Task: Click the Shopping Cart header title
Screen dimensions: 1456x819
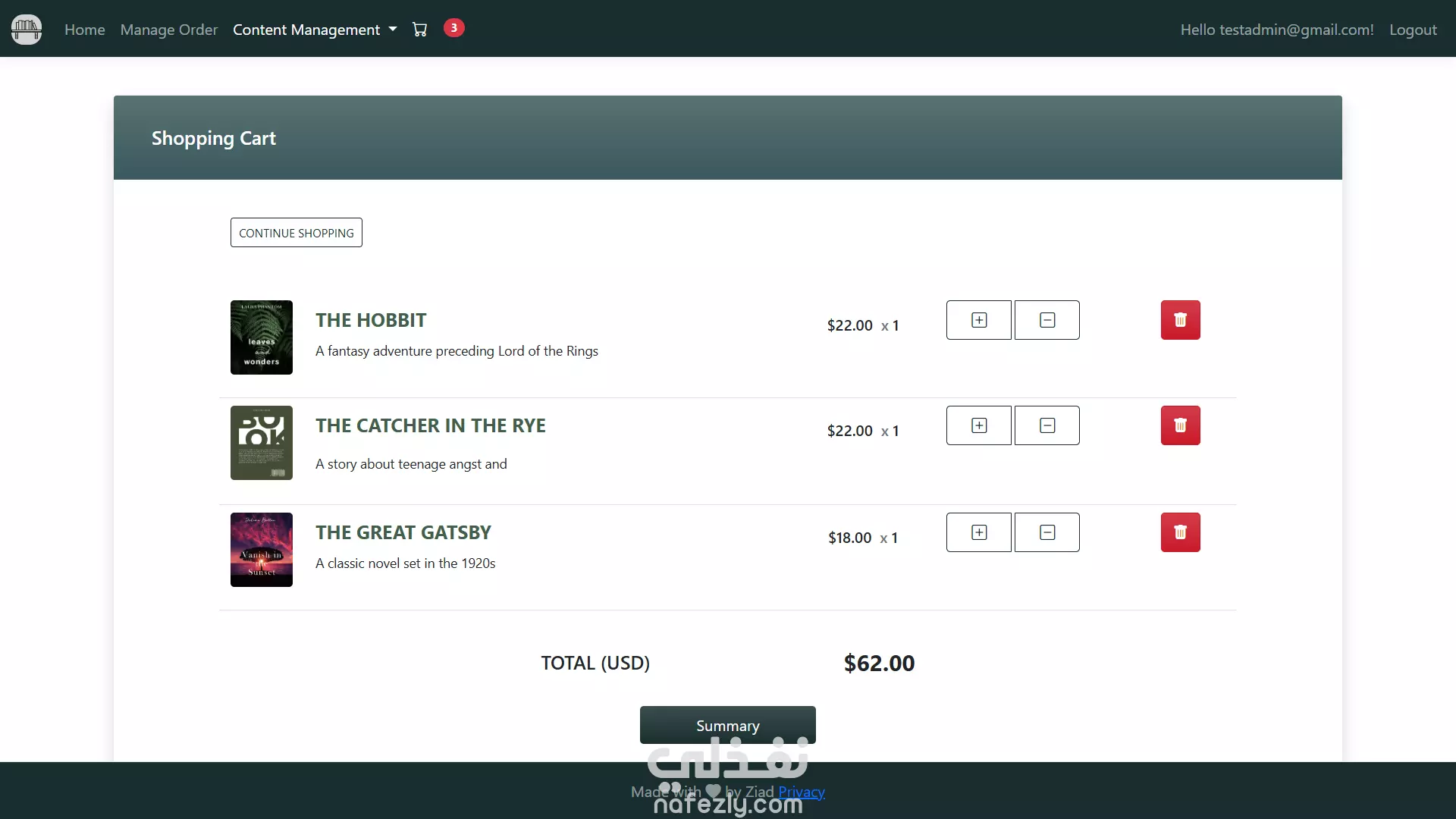Action: pyautogui.click(x=214, y=138)
